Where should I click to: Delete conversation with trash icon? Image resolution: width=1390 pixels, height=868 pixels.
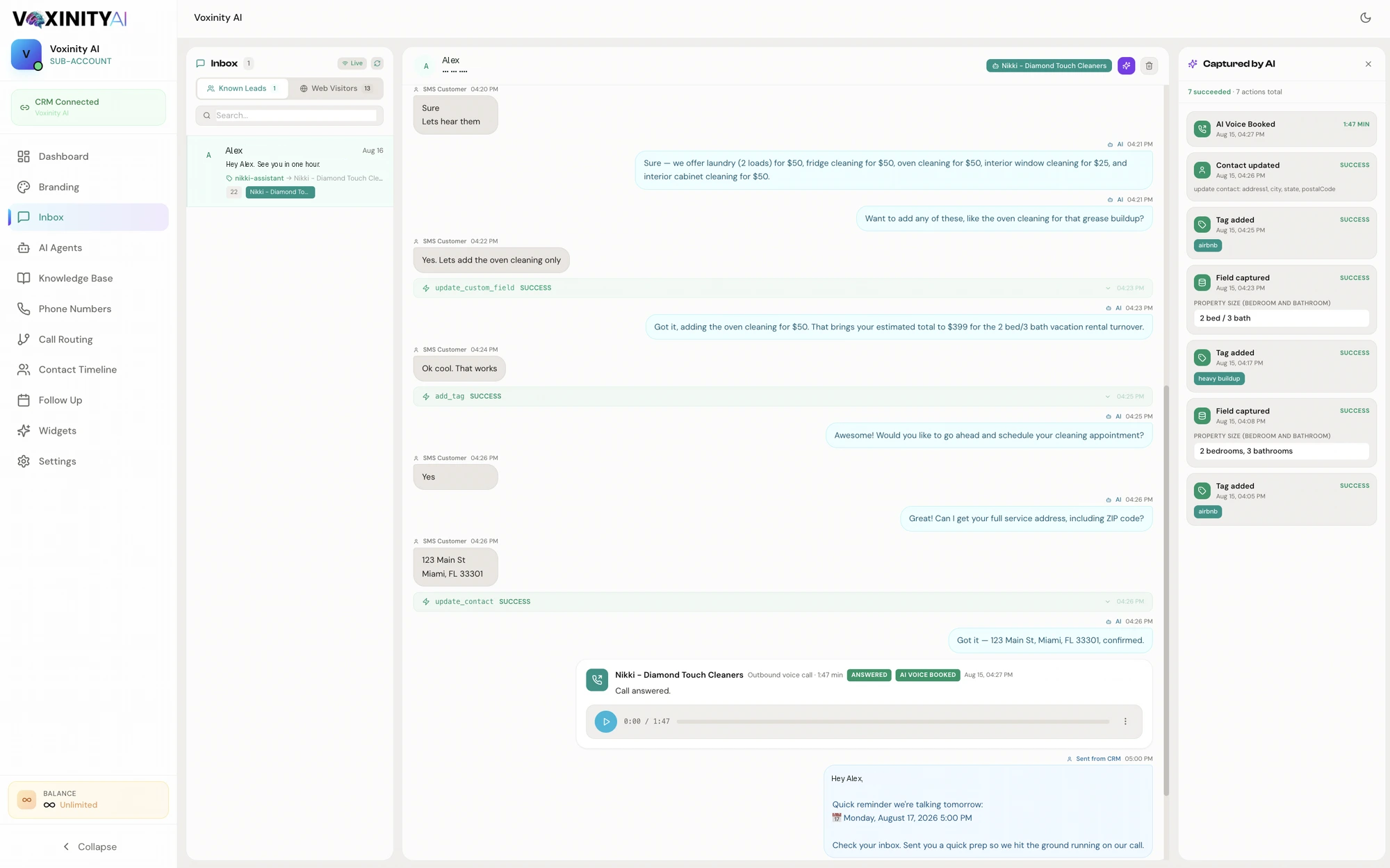pos(1150,66)
